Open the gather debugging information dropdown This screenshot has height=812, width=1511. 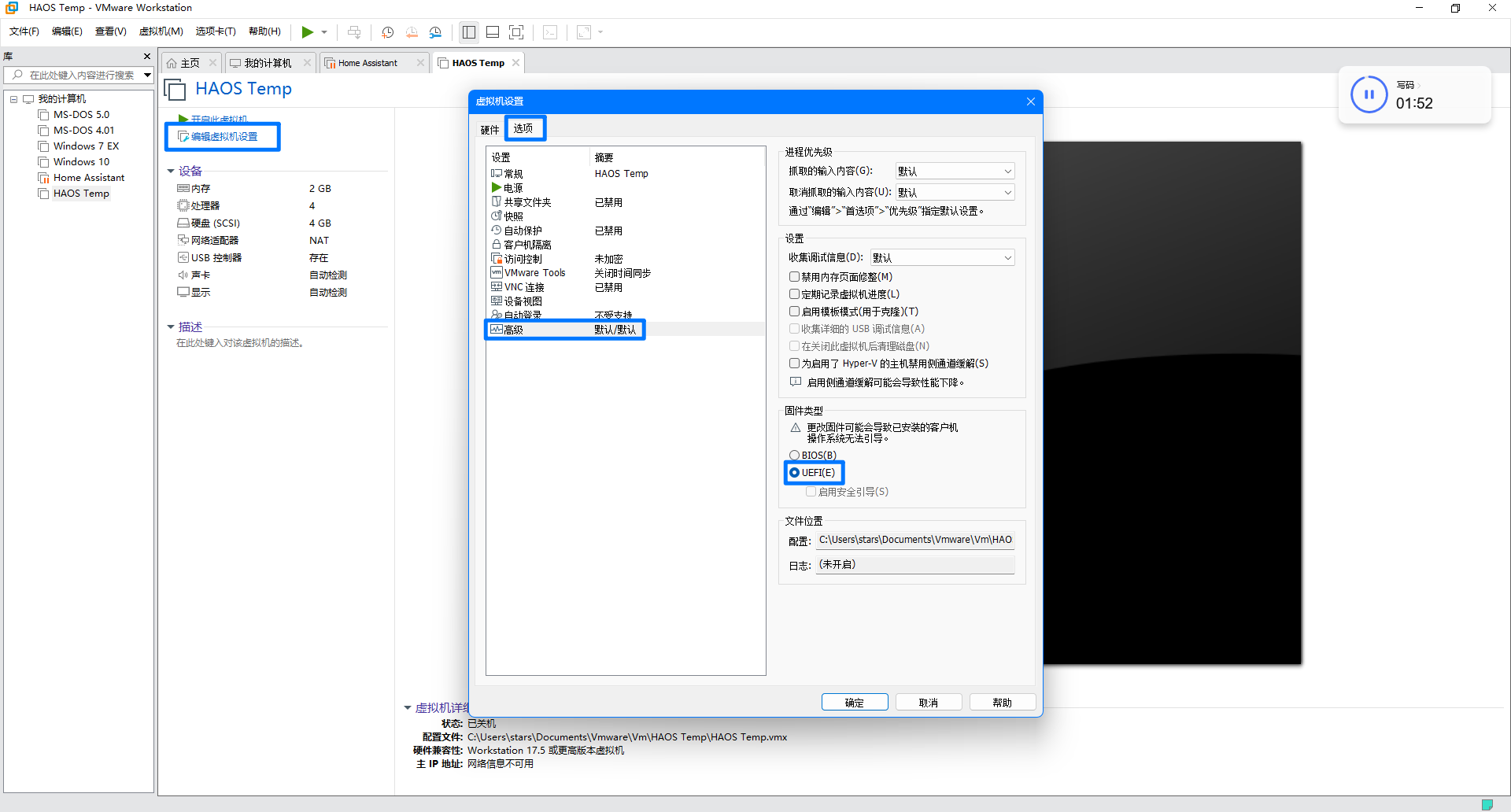click(x=942, y=258)
